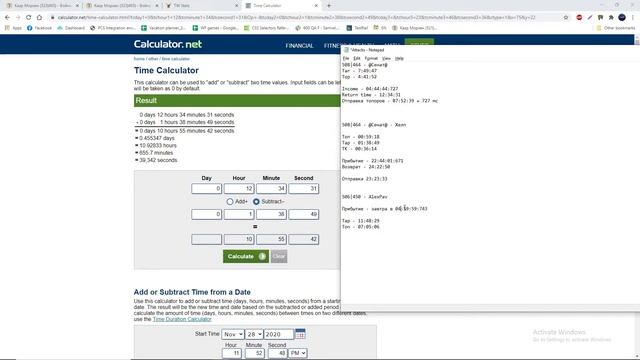The image size is (640, 360).
Task: Click the 'Return time - 12:34:31' Notepad line
Action: (371, 95)
